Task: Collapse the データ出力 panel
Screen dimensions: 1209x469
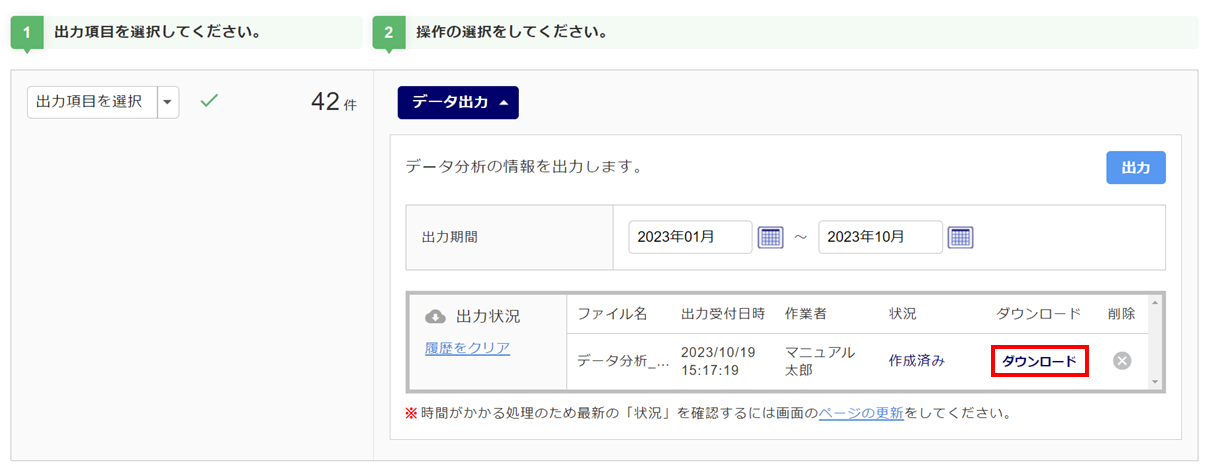Action: [458, 102]
